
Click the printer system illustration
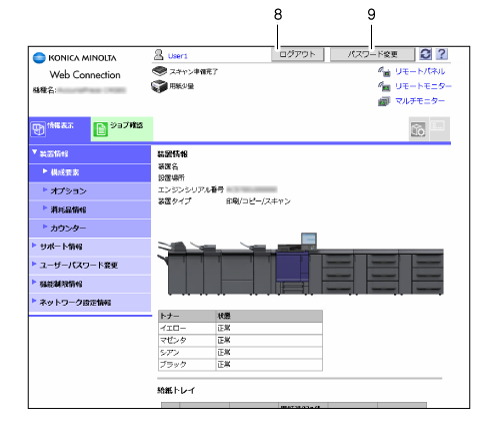(x=300, y=264)
